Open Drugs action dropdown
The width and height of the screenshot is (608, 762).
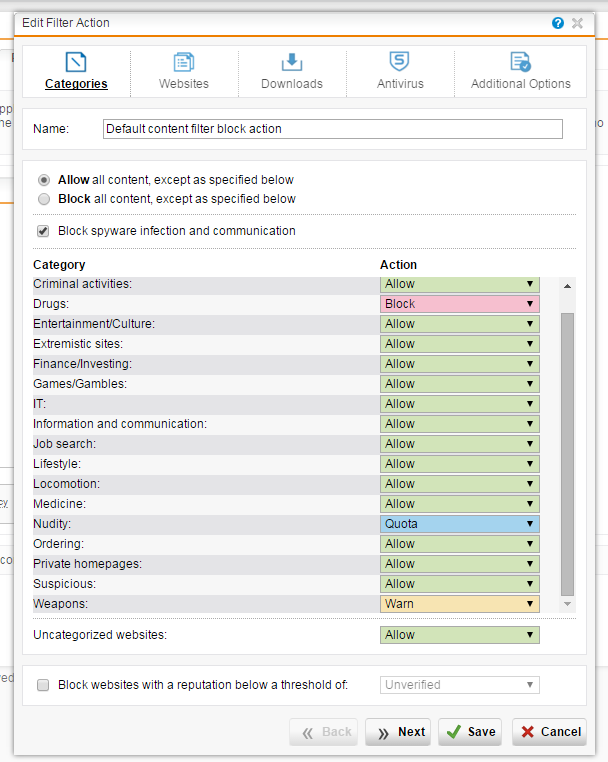[x=459, y=304]
